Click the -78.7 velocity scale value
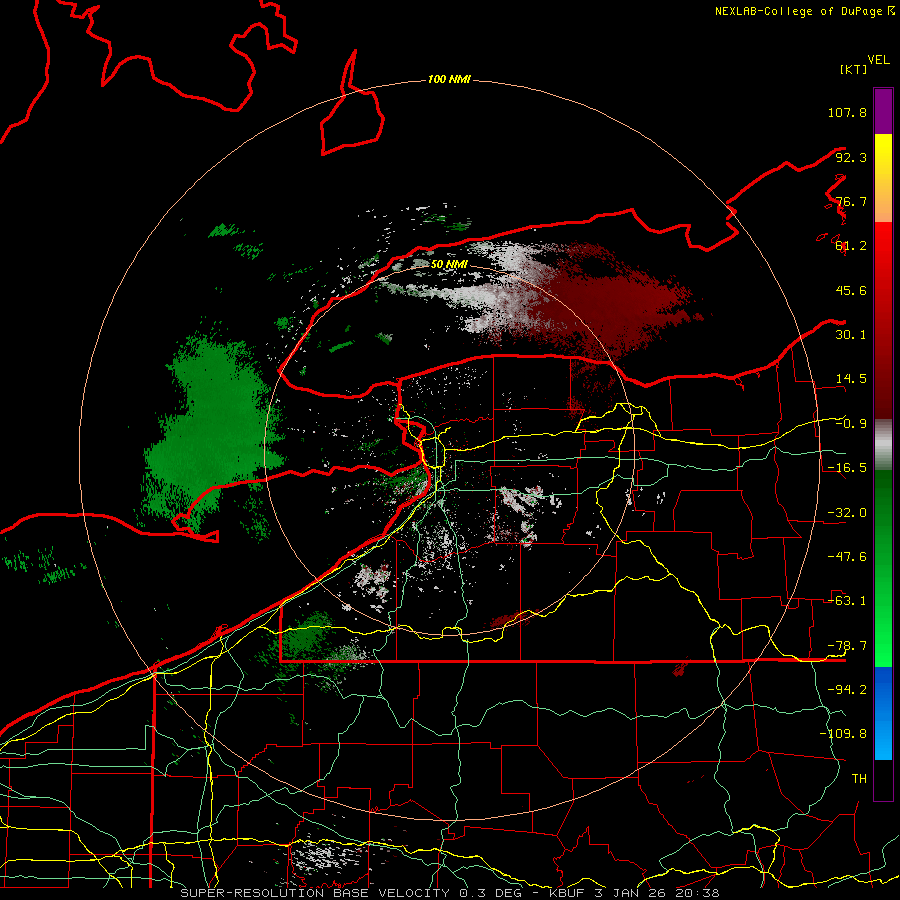Image resolution: width=900 pixels, height=900 pixels. (x=847, y=646)
